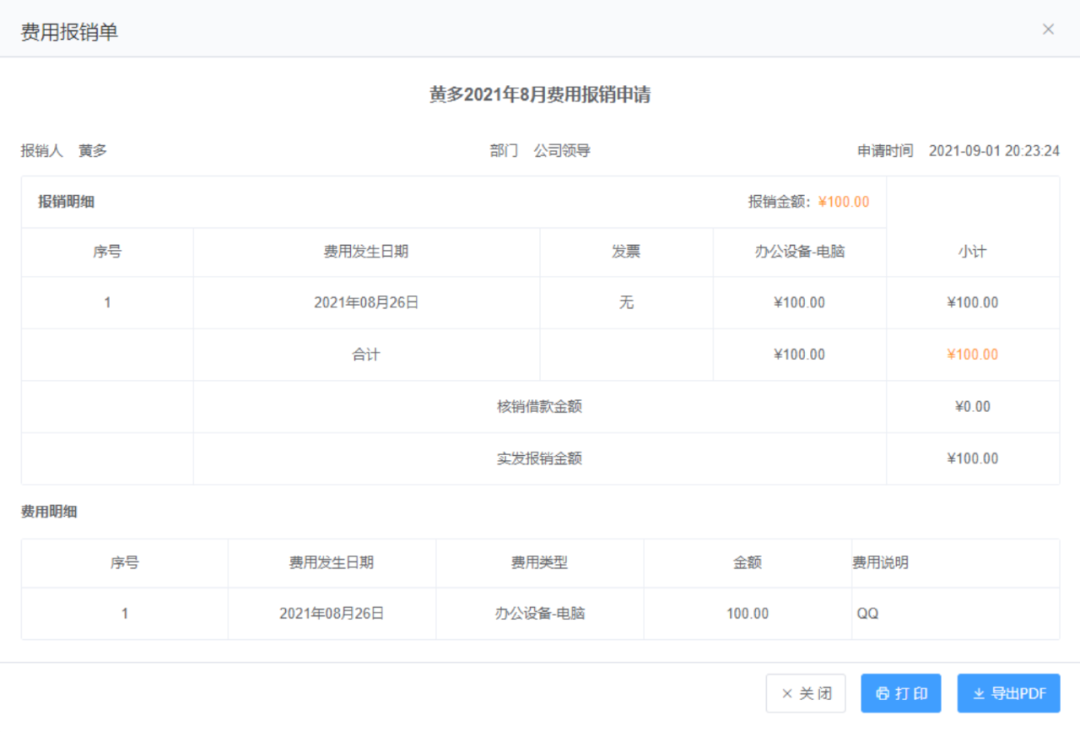The width and height of the screenshot is (1080, 732).
Task: Click the application time 2021-09-01 20:23:24
Action: [994, 151]
